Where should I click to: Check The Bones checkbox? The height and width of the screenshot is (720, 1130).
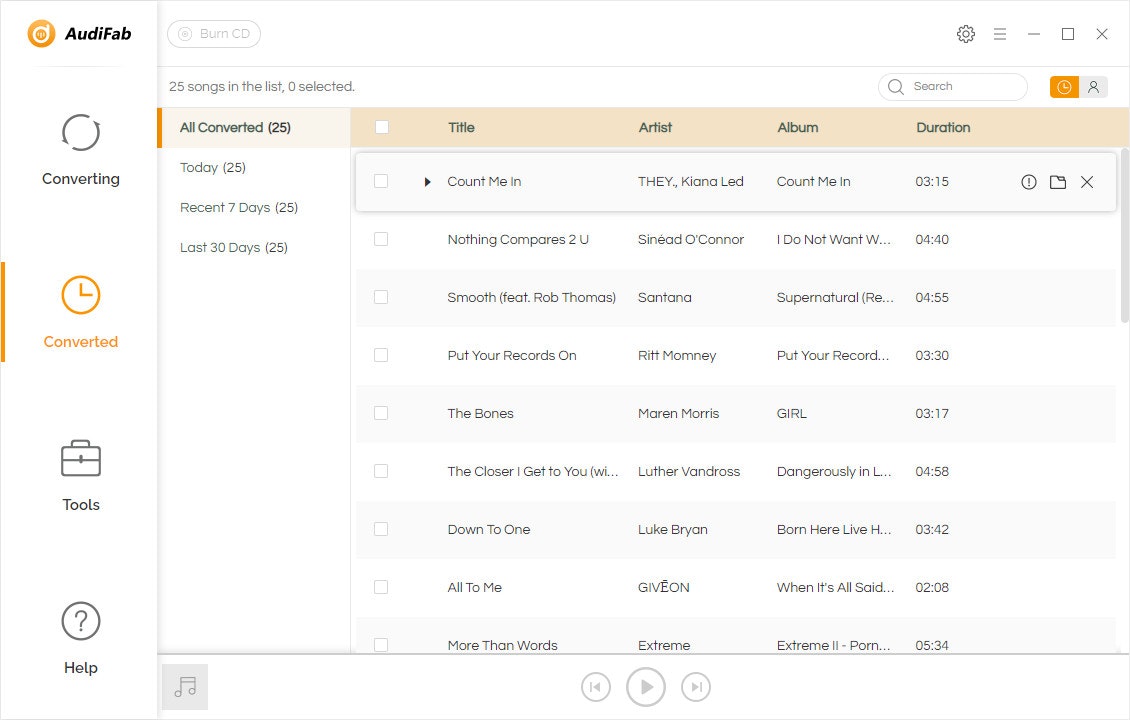[x=381, y=413]
